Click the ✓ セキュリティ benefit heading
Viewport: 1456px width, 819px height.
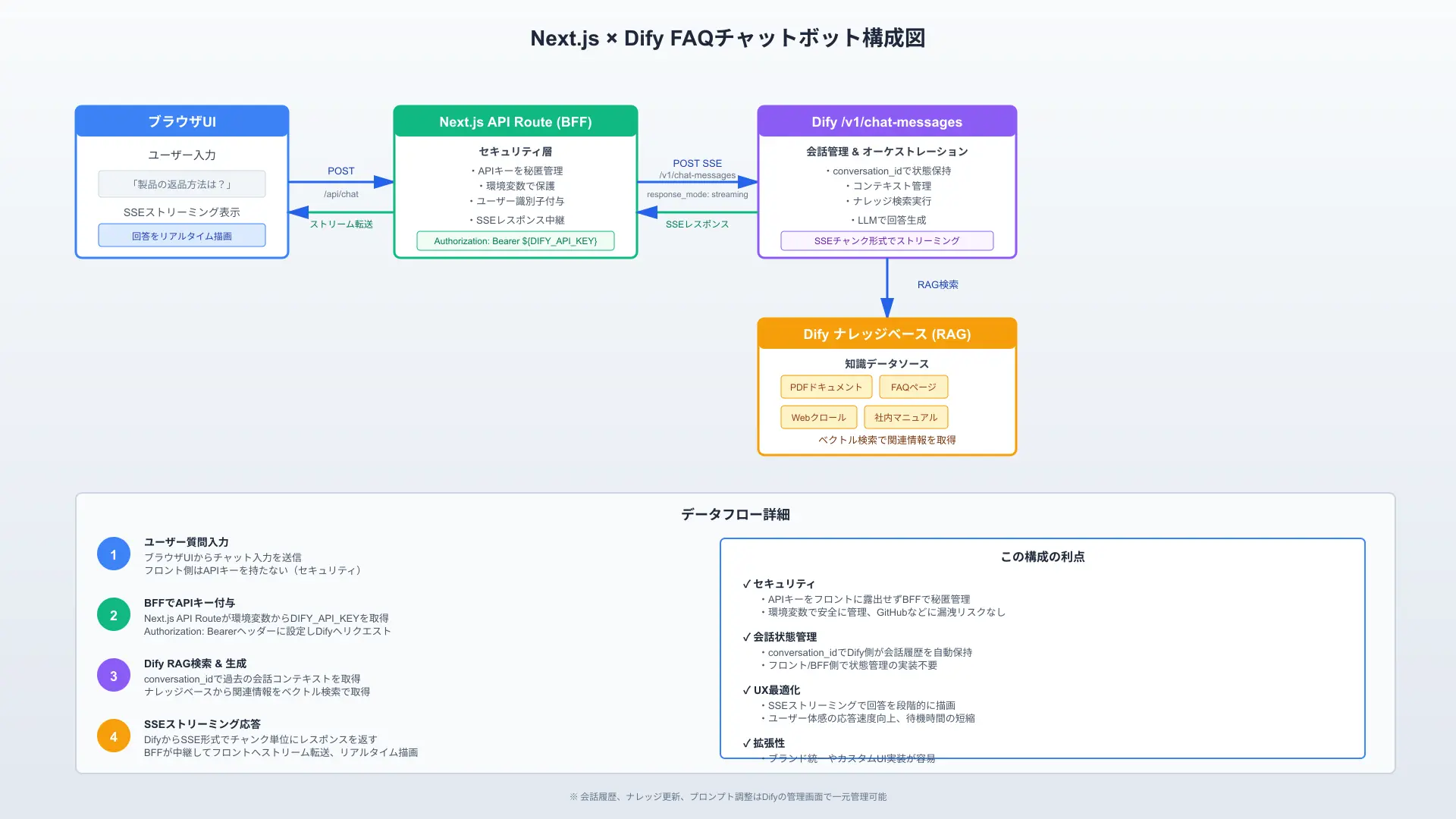point(779,584)
